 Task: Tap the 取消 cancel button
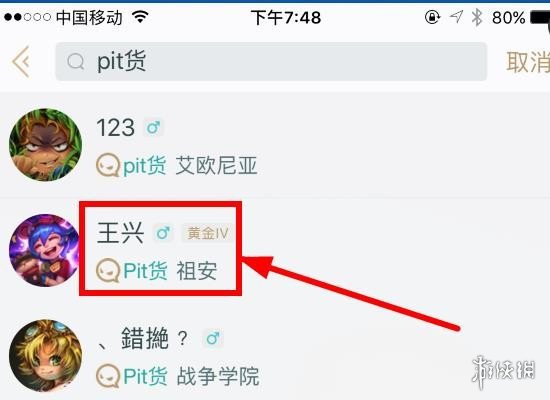pyautogui.click(x=528, y=62)
